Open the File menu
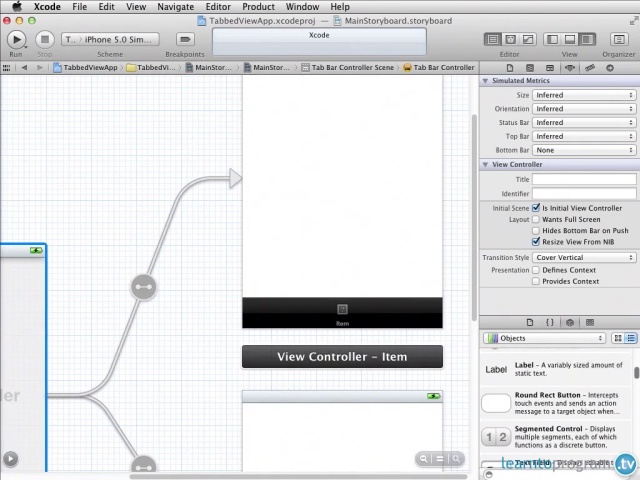Viewport: 640px width, 480px height. [x=80, y=7]
